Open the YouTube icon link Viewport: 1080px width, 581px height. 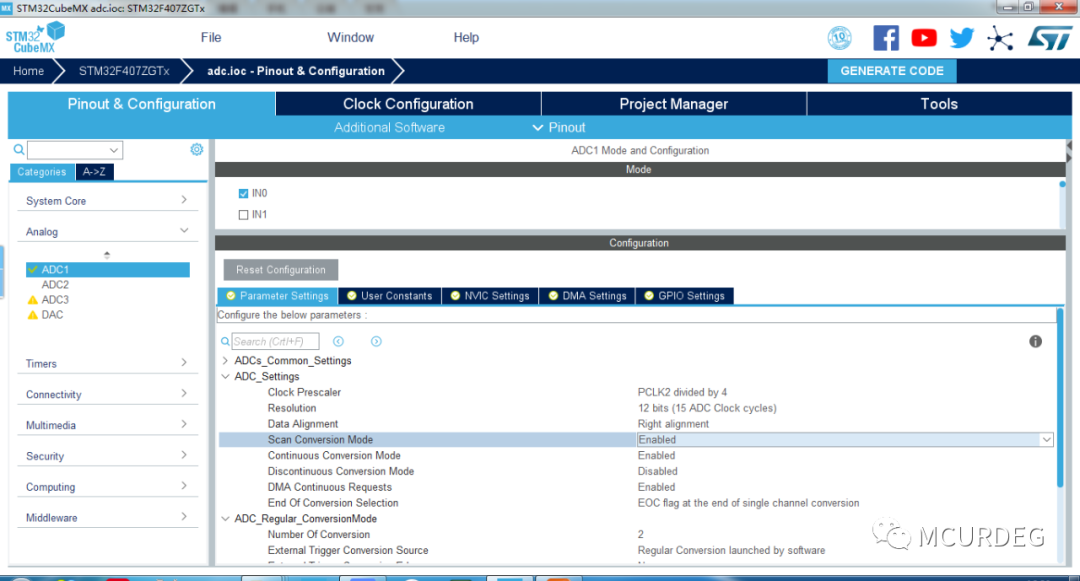click(924, 38)
